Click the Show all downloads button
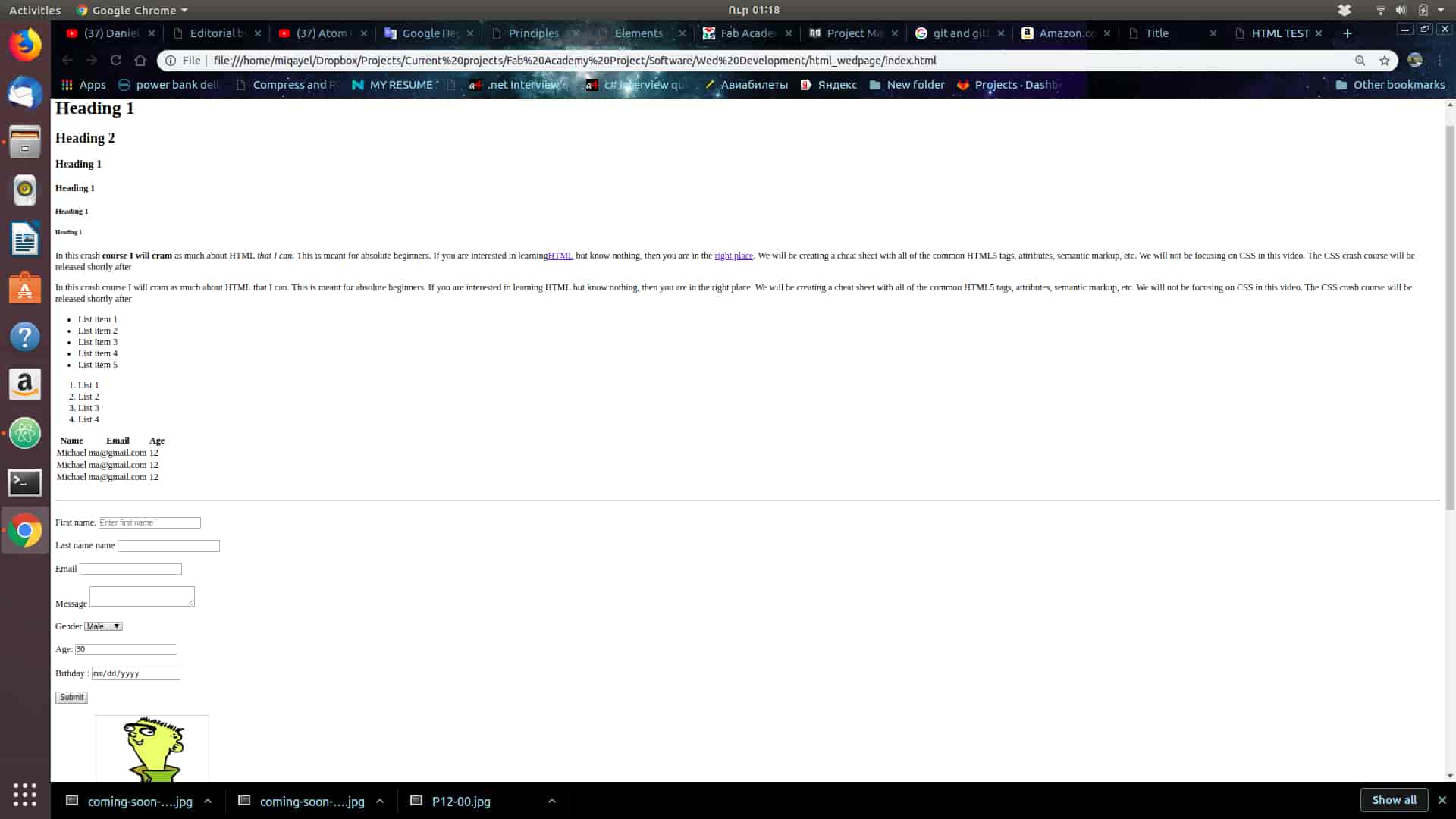Screen dimensions: 1456x819 tap(1394, 800)
